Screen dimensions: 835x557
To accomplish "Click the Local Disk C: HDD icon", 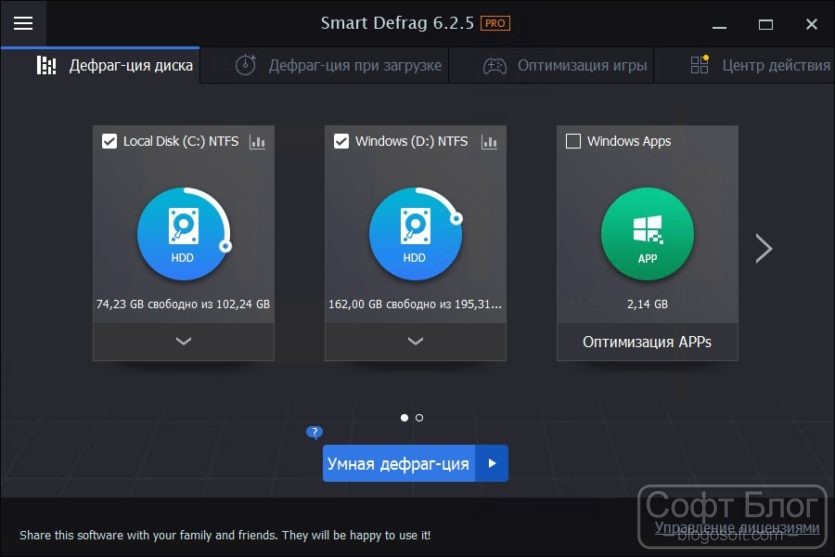I will (184, 234).
